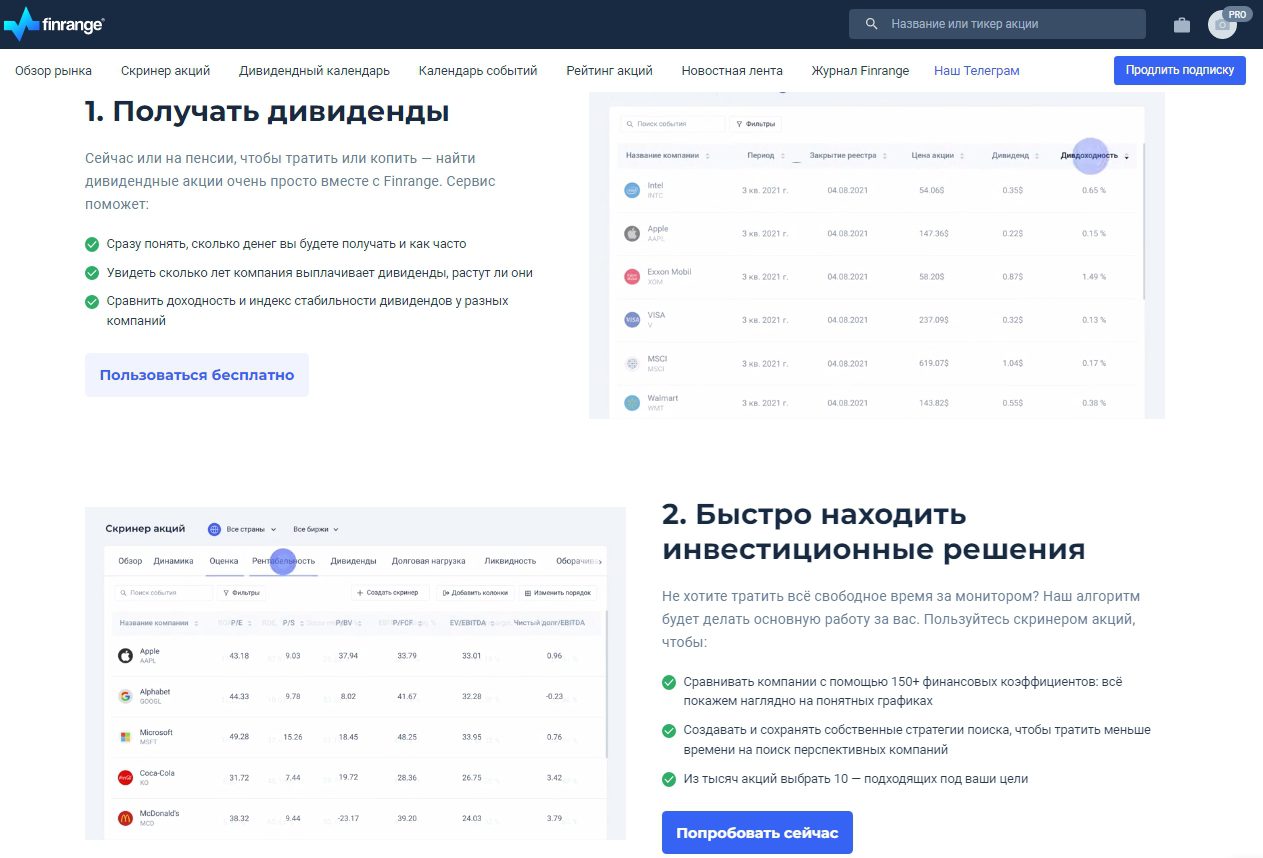Click the Finrange logo icon
The width and height of the screenshot is (1263, 858).
coord(20,23)
